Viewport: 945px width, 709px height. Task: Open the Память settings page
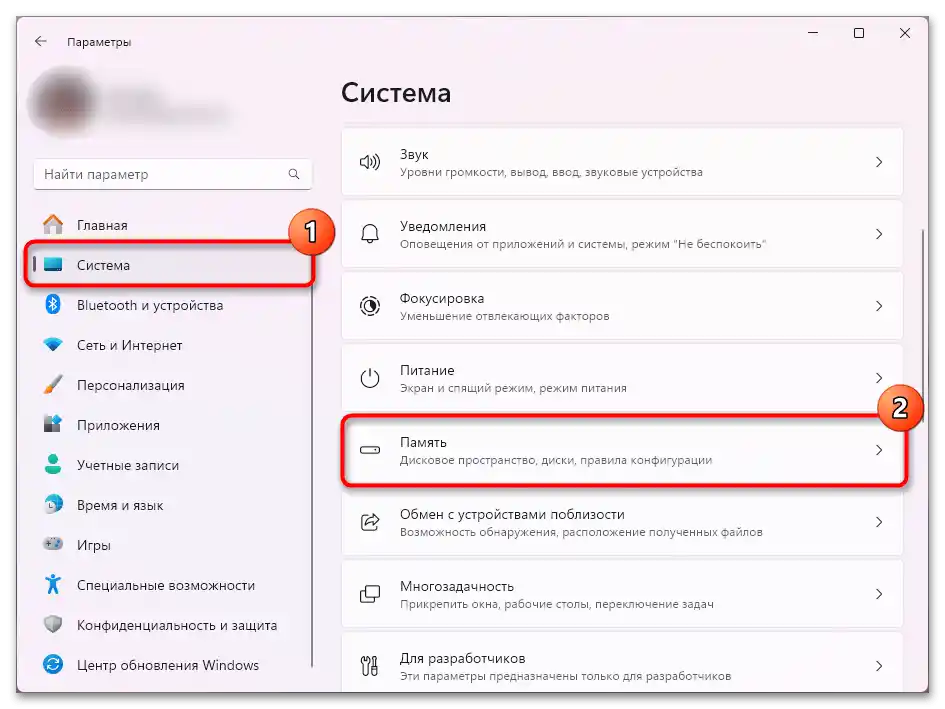point(620,449)
